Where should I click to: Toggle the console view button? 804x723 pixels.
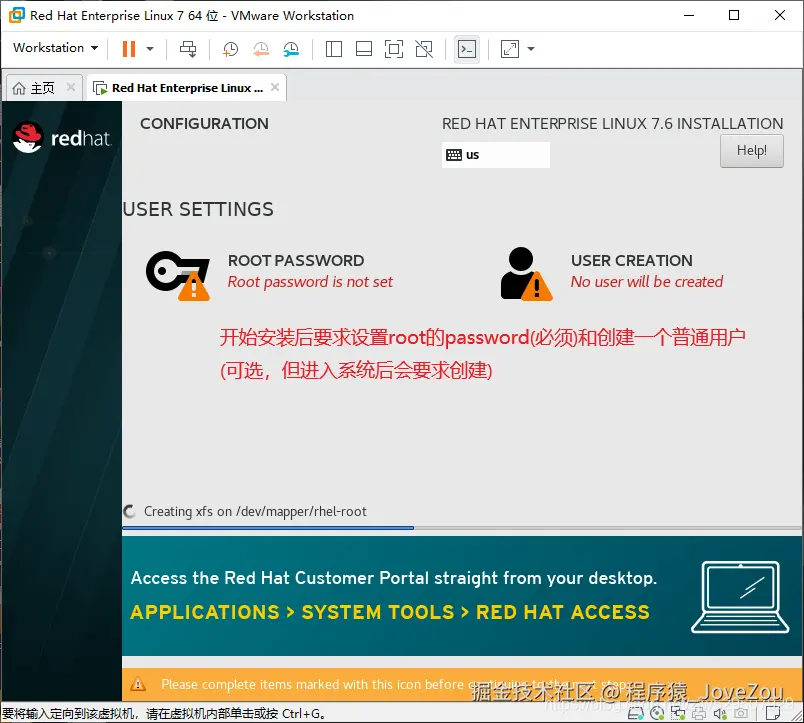coord(467,49)
